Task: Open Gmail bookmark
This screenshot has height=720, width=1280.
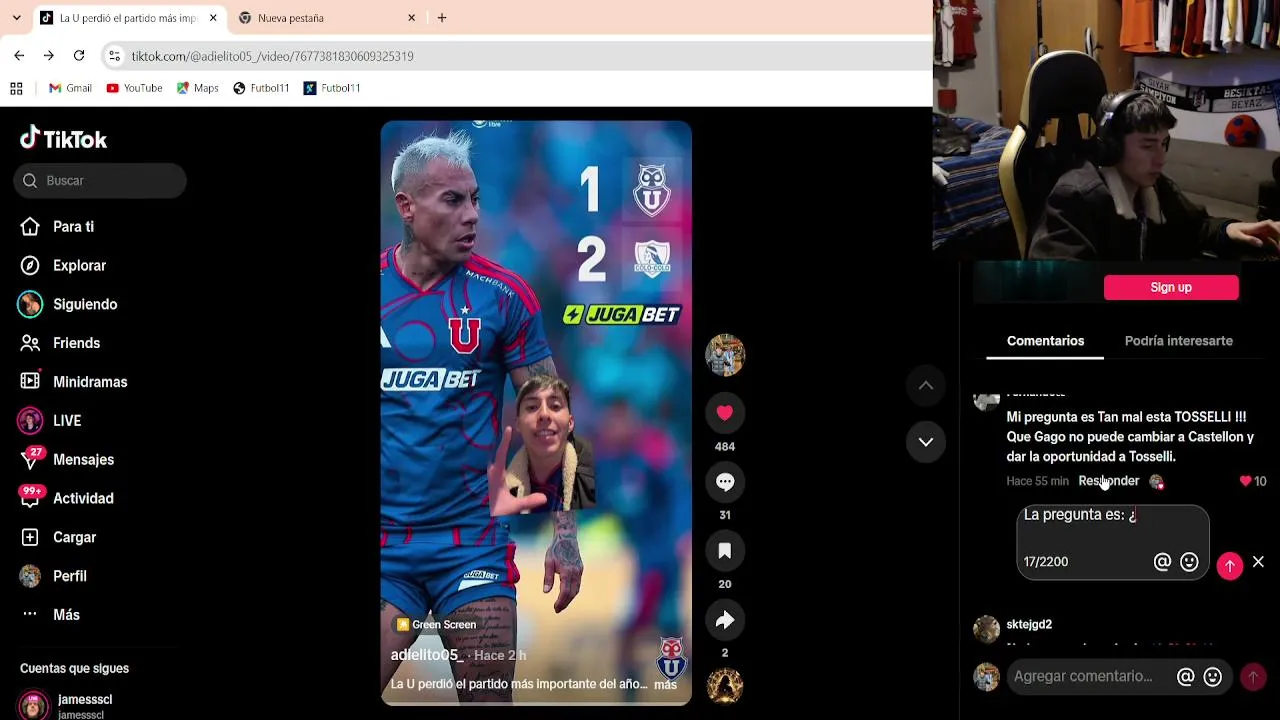Action: 70,88
